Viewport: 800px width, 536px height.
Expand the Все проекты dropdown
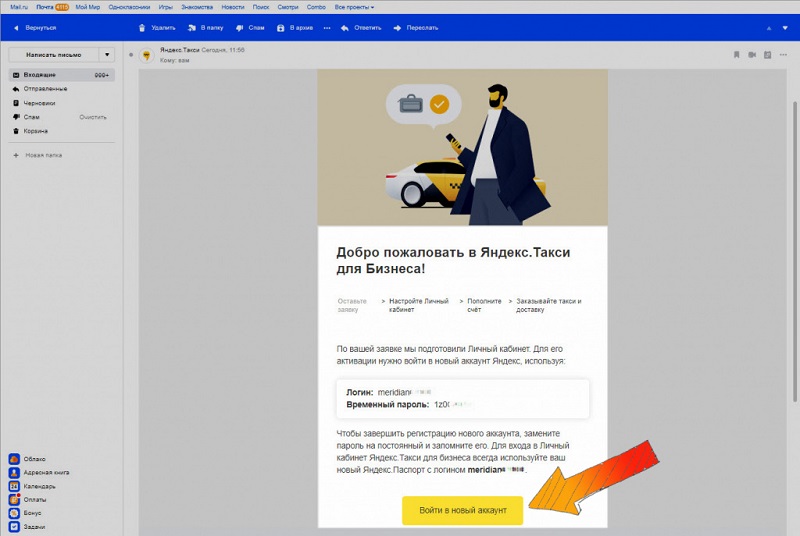(354, 7)
